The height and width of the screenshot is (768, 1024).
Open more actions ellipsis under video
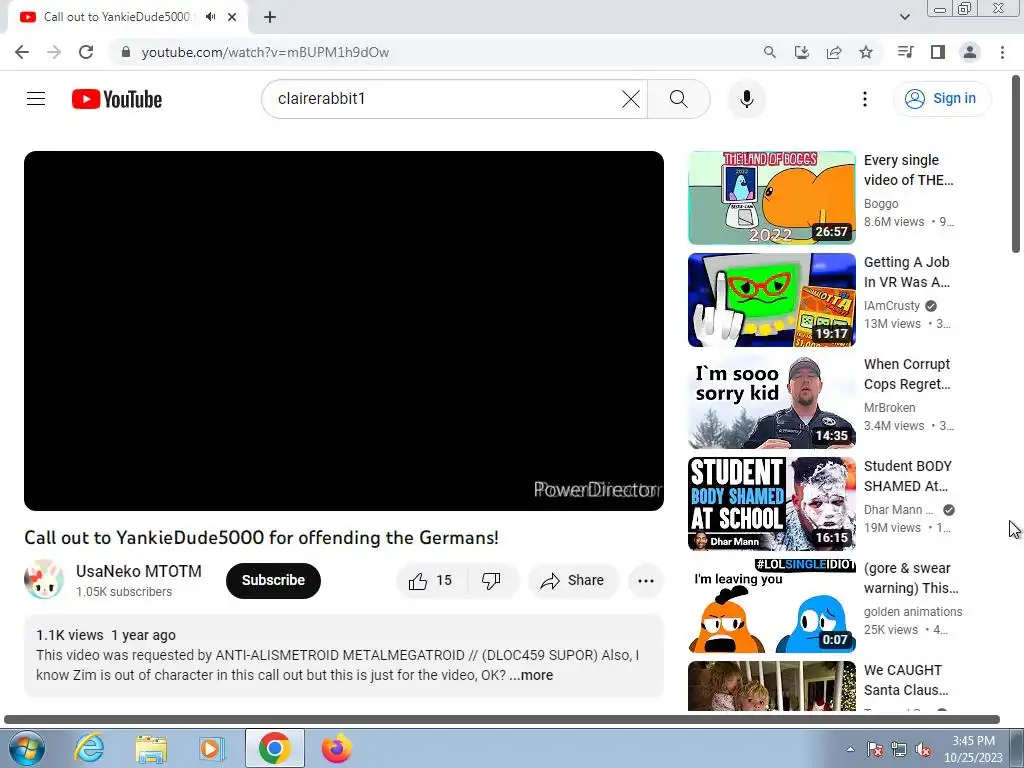[645, 581]
